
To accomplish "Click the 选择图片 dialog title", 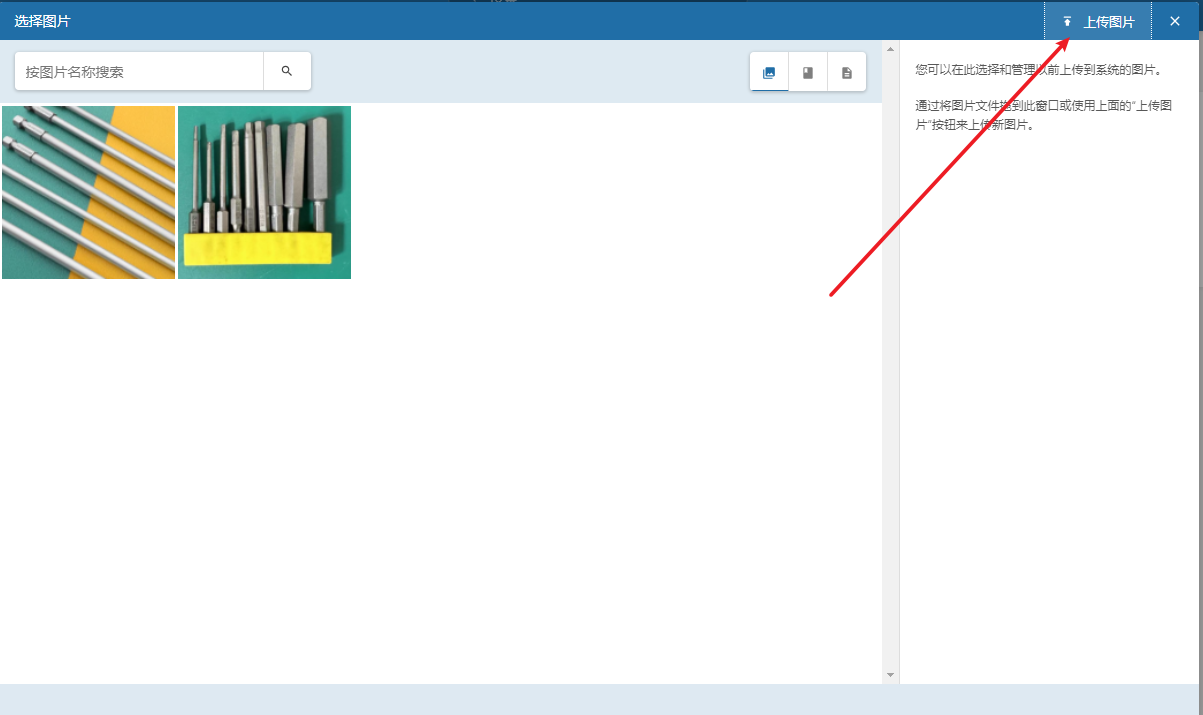I will tap(42, 21).
